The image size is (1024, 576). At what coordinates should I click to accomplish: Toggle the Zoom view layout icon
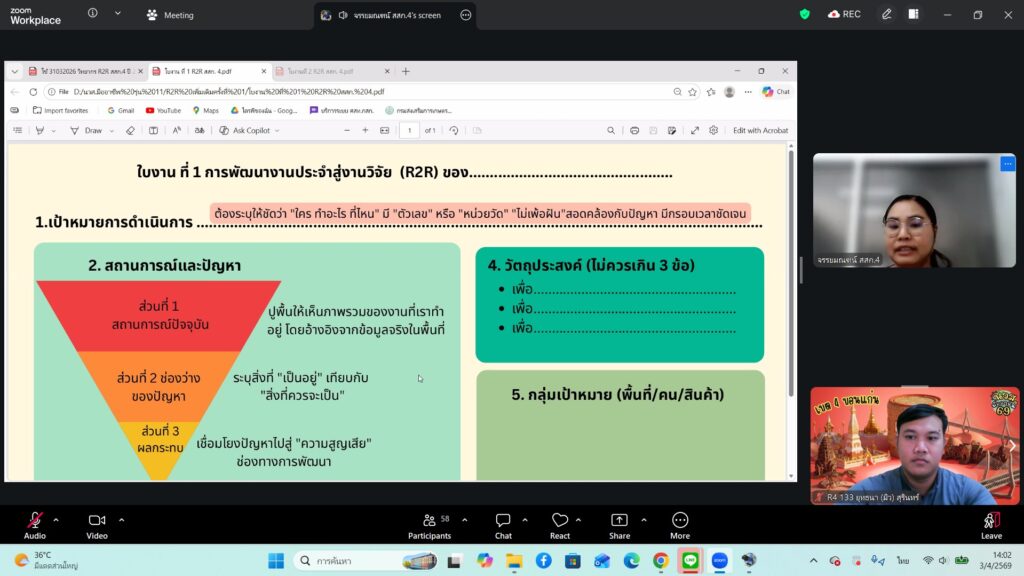(913, 14)
